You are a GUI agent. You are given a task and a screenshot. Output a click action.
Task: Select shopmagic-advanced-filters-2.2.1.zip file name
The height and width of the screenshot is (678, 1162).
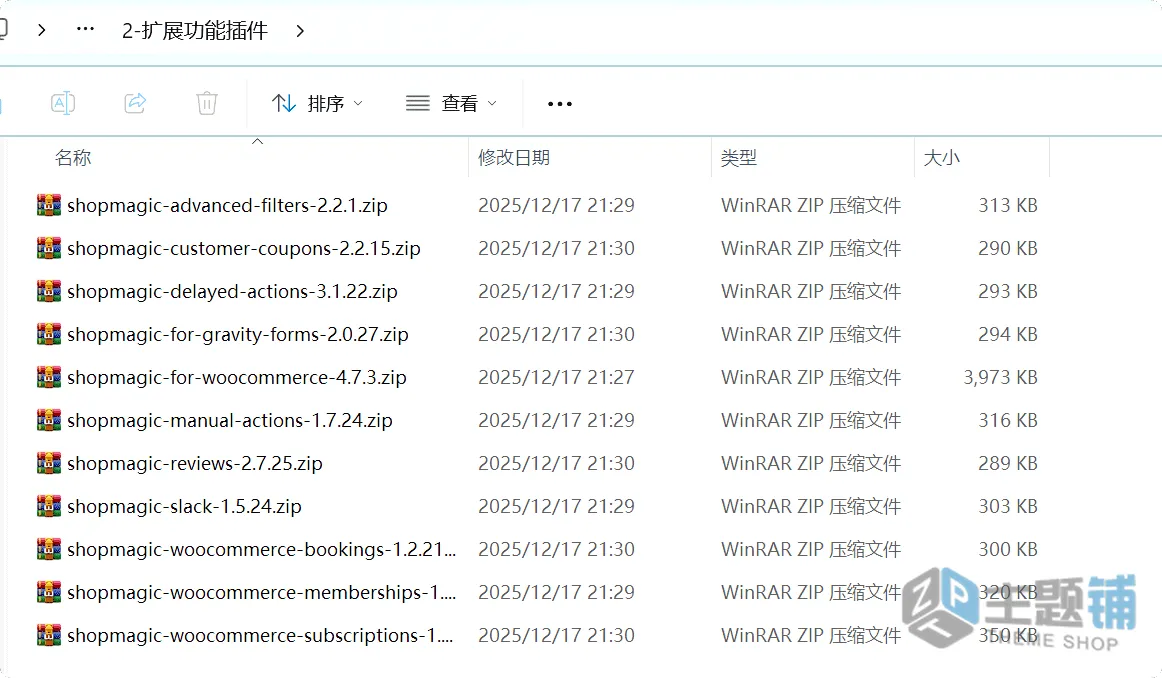click(x=228, y=205)
